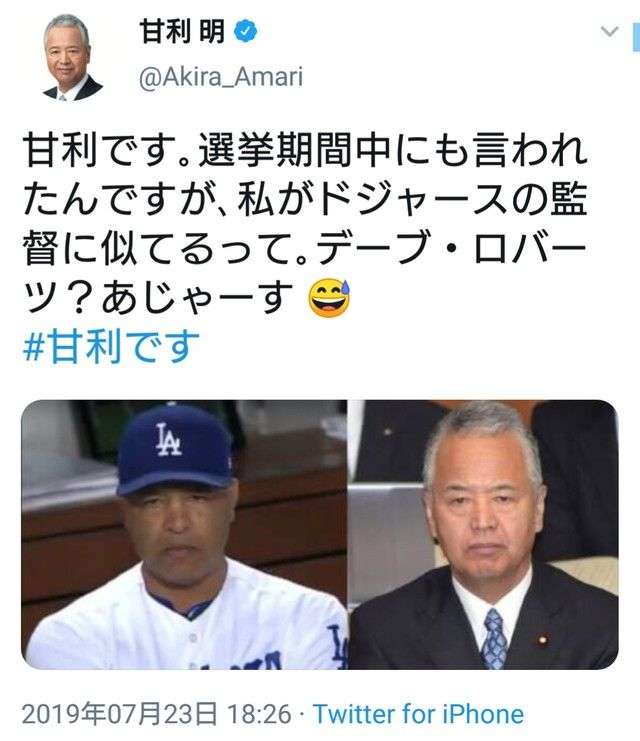Click the sweating smile emoji

tap(329, 298)
